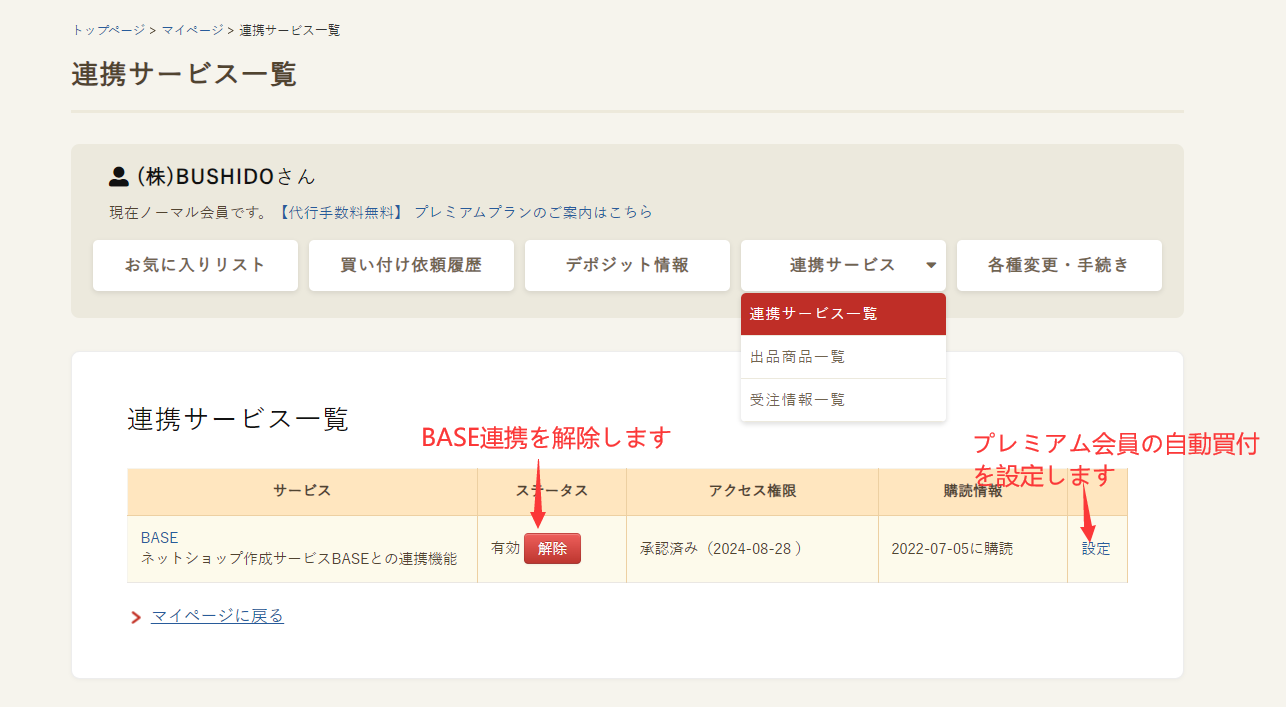Viewport: 1286px width, 707px height.
Task: Click the red arrow icon before マイページに戻る
Action: click(x=136, y=617)
